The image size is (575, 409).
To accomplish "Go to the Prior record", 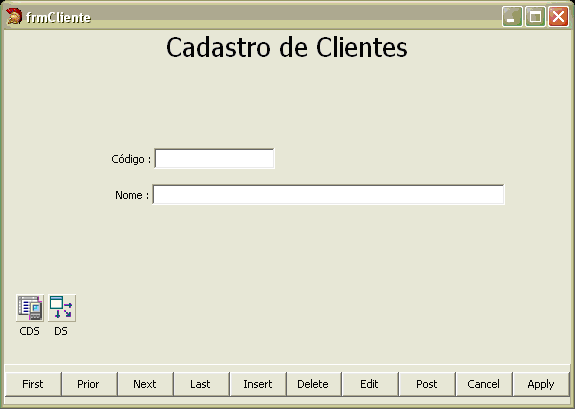I will [89, 384].
